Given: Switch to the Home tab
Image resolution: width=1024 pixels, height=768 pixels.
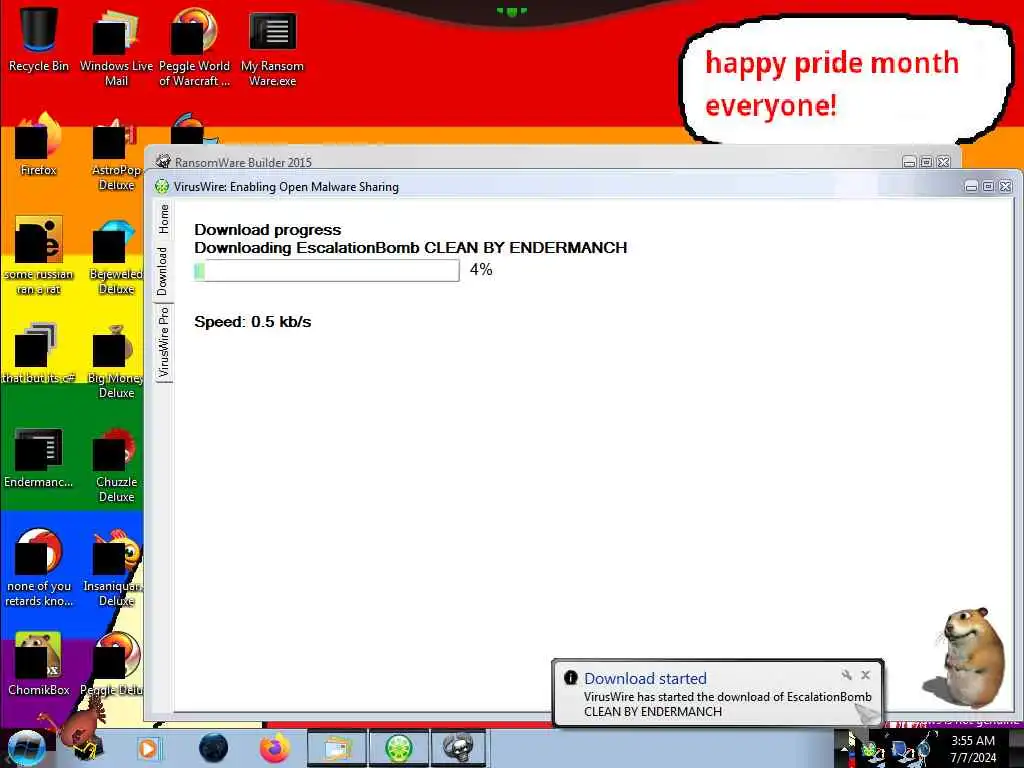Looking at the screenshot, I should pyautogui.click(x=163, y=219).
